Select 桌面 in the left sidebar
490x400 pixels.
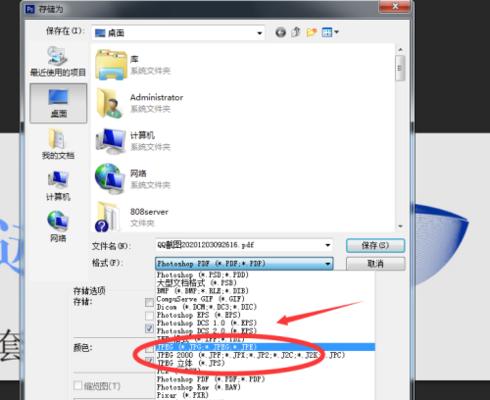[58, 103]
